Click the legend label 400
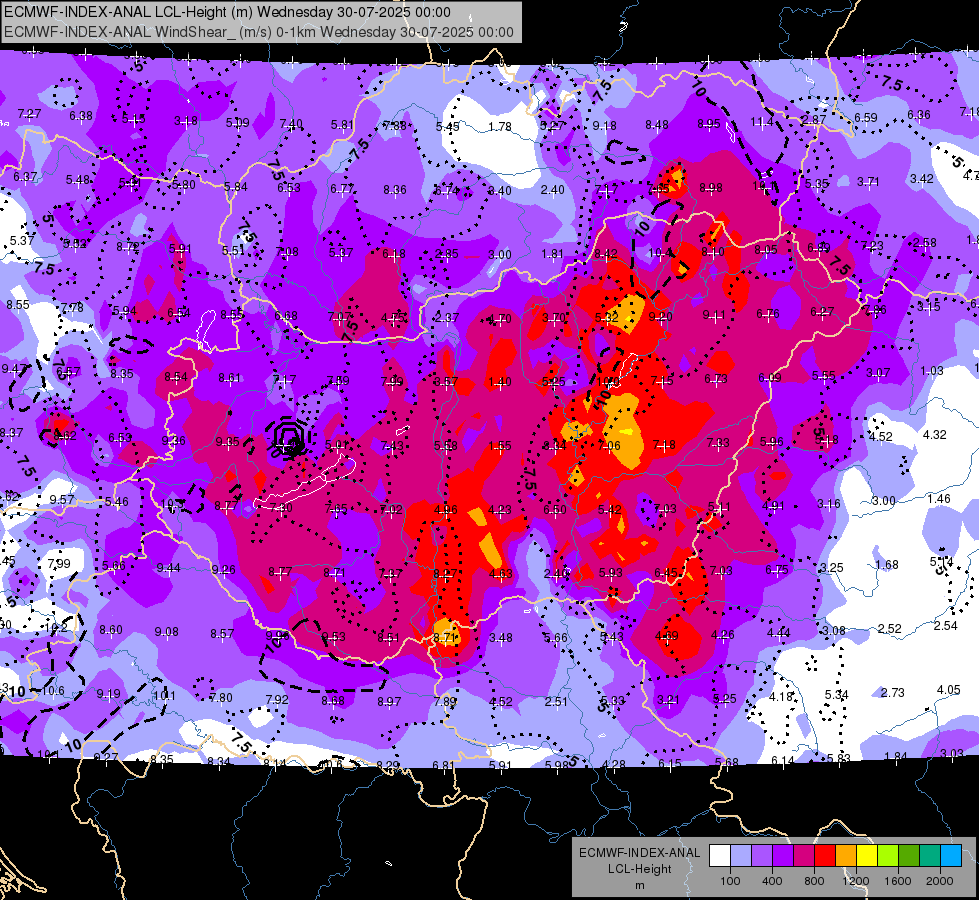The image size is (979, 900). coord(772,881)
